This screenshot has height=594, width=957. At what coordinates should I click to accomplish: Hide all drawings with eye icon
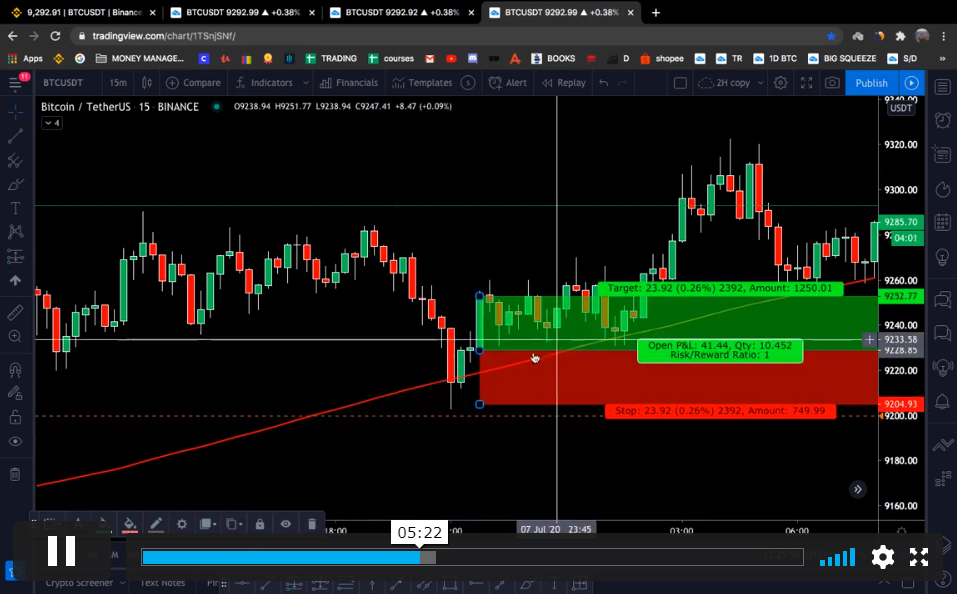pos(15,441)
